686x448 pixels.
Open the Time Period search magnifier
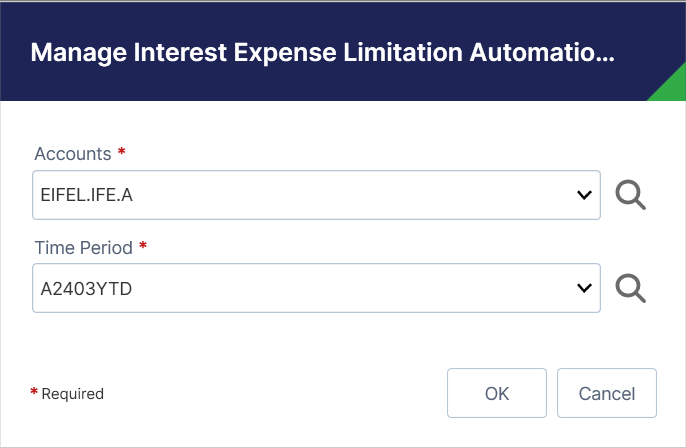pyautogui.click(x=630, y=288)
